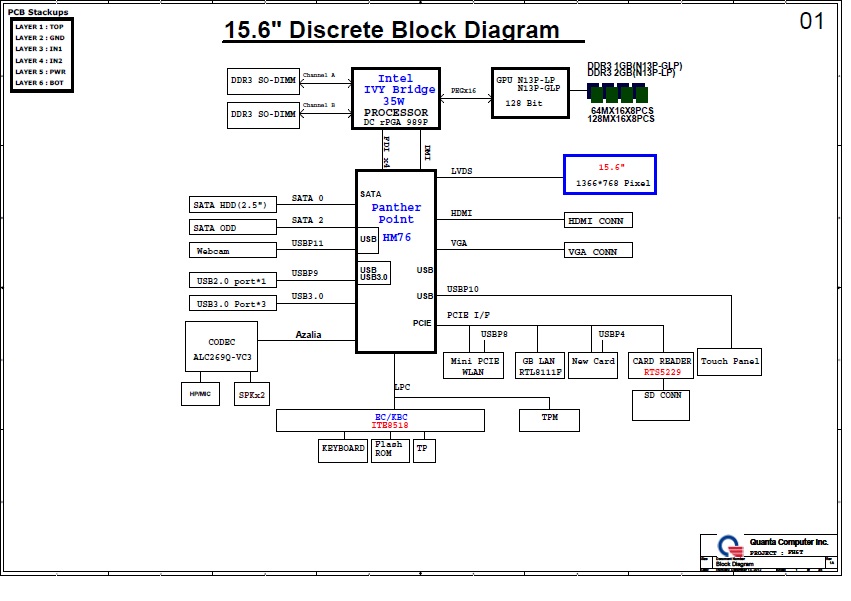Click the CODEC ALC269Q-VC3 block
Screen dimensions: 851x601
(x=221, y=346)
